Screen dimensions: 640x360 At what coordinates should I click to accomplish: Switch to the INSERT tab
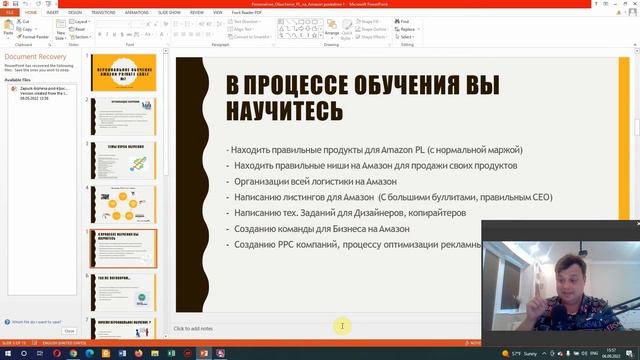52,13
